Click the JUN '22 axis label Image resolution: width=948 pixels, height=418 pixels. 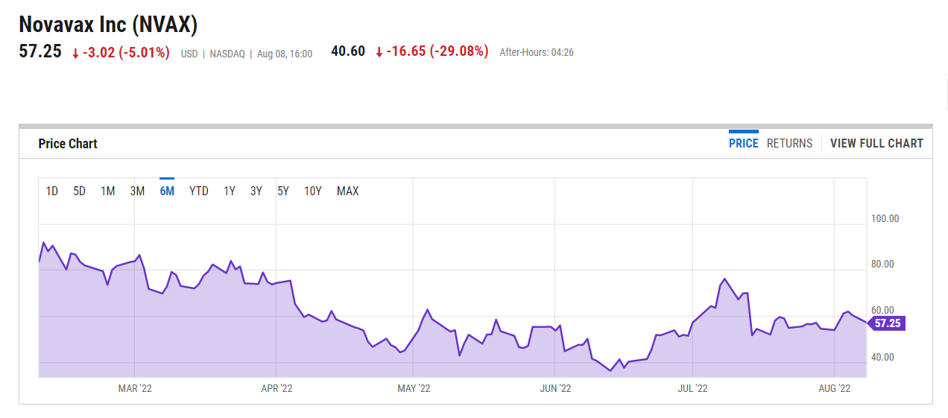tap(555, 388)
